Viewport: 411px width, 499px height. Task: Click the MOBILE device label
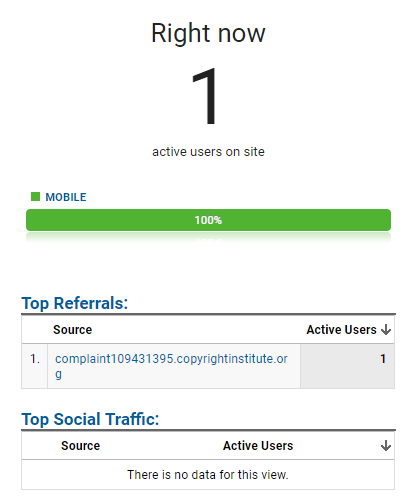tap(66, 197)
